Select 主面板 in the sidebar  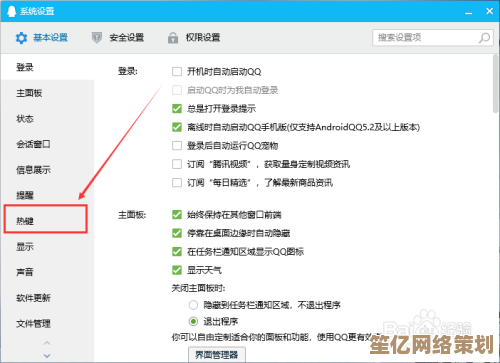pyautogui.click(x=47, y=93)
